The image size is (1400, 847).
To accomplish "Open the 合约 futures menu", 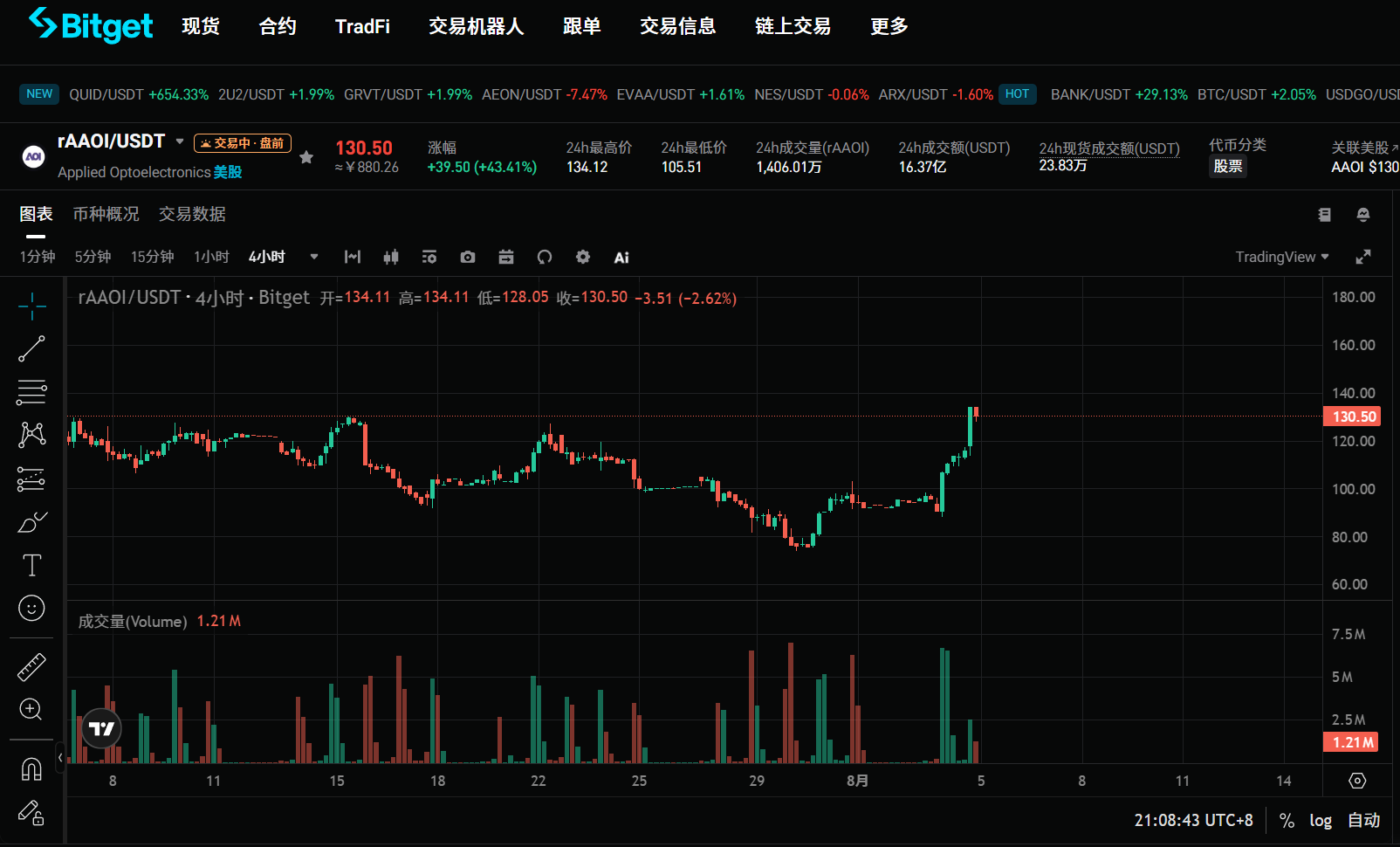I will [278, 26].
